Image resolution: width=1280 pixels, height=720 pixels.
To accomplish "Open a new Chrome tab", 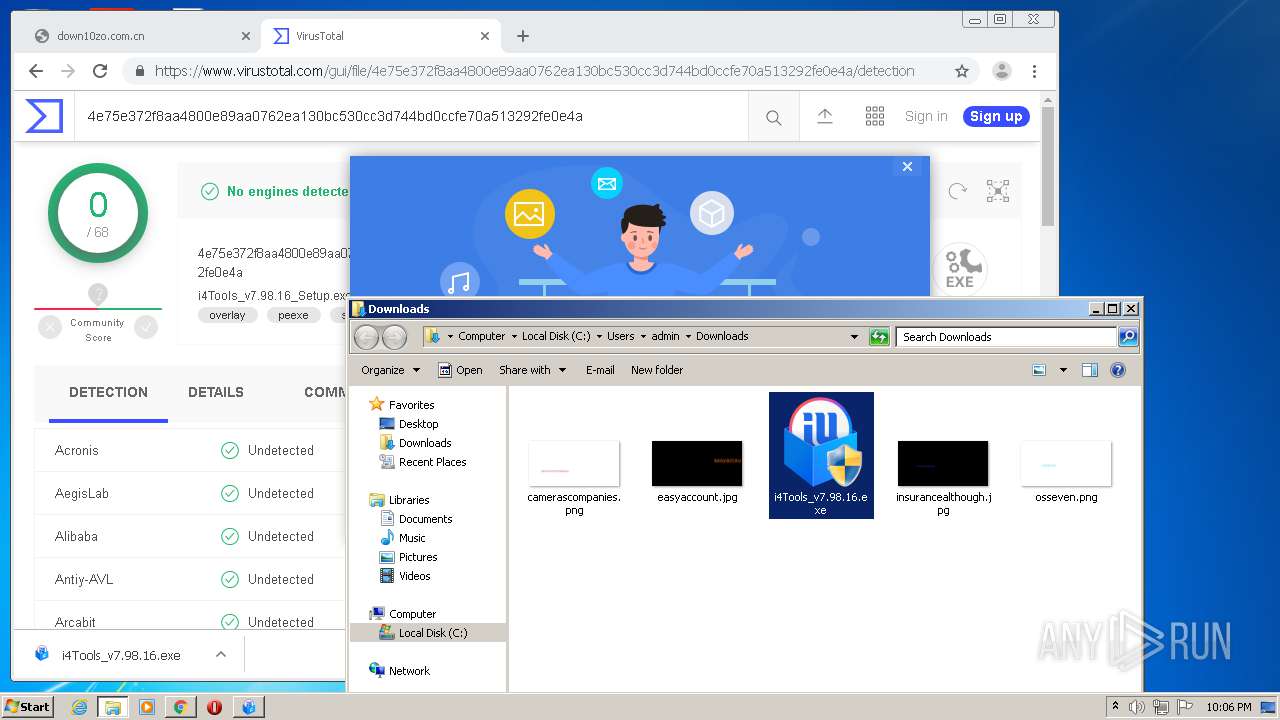I will (x=522, y=36).
